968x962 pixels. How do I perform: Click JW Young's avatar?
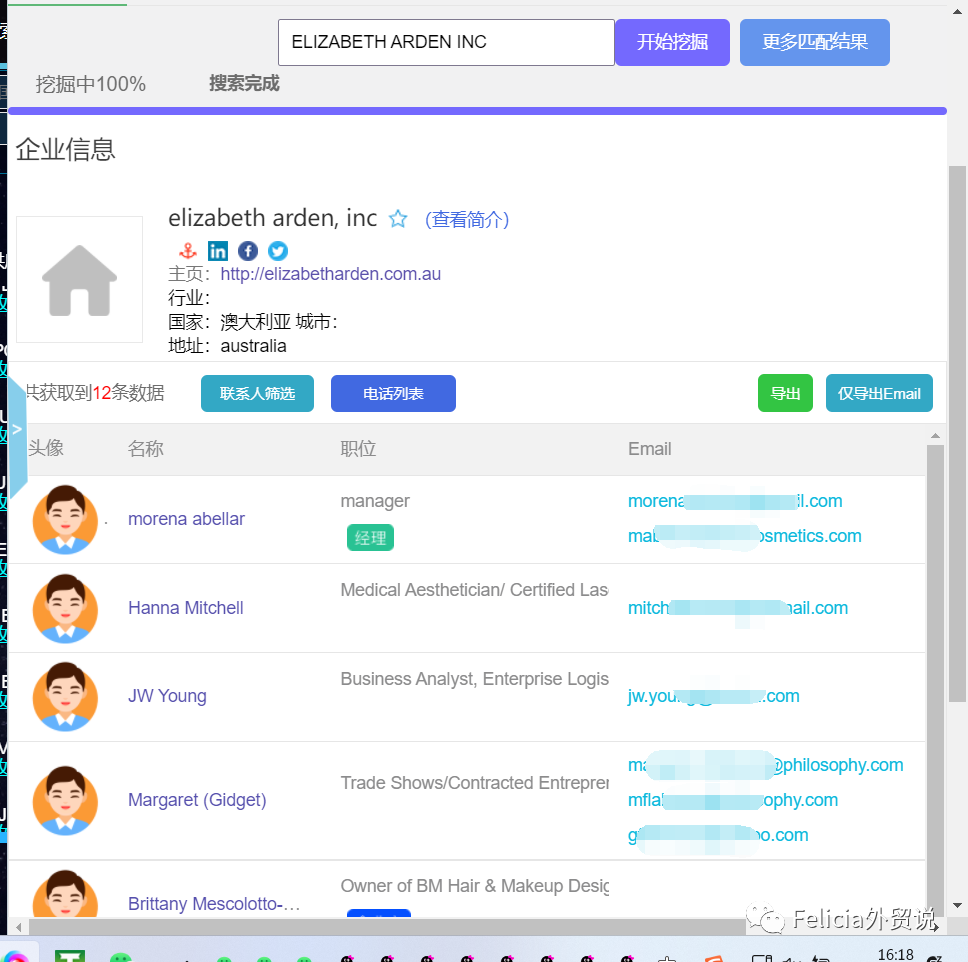(65, 696)
